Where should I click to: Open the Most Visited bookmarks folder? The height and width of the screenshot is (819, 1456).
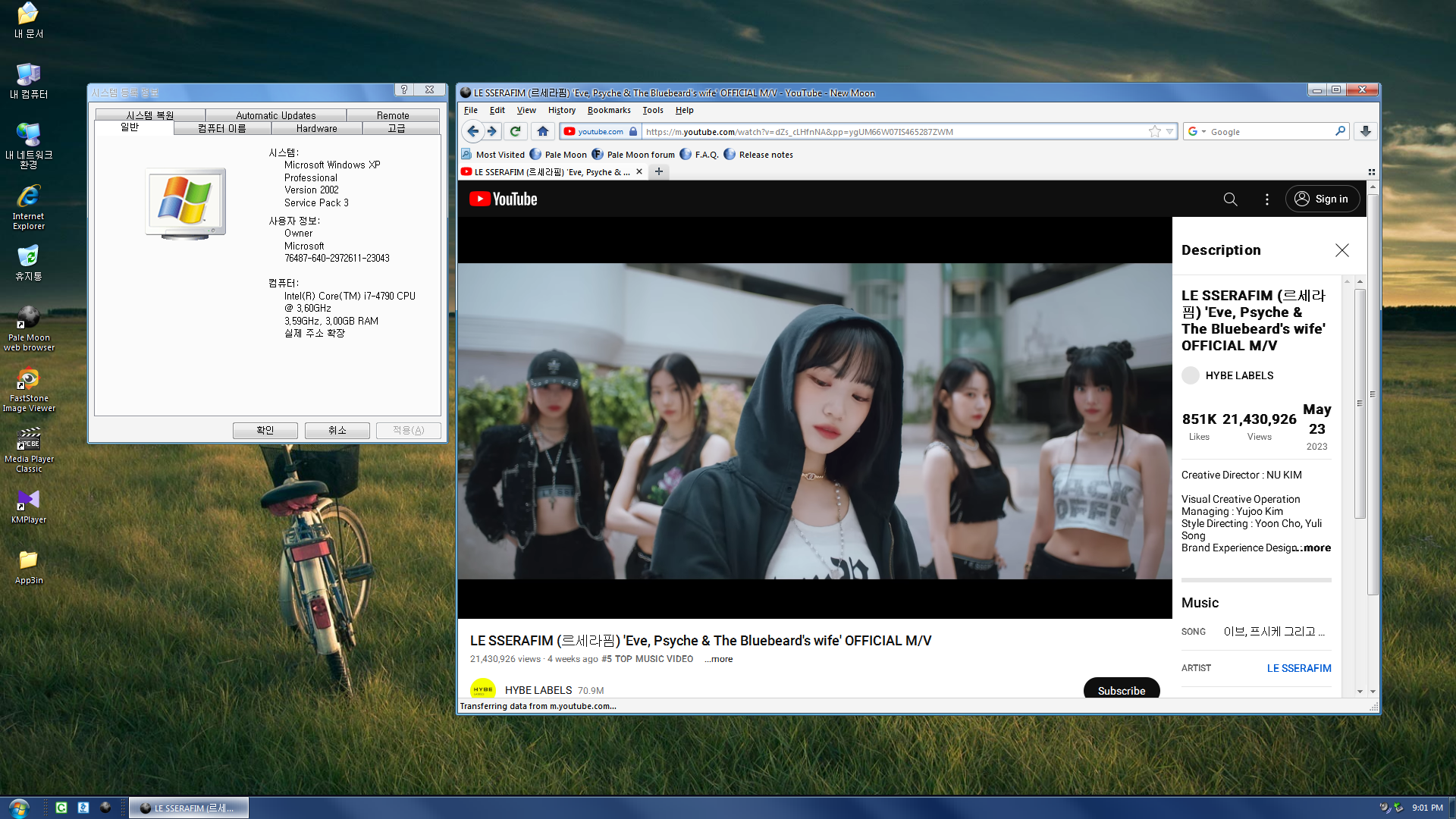click(x=493, y=155)
